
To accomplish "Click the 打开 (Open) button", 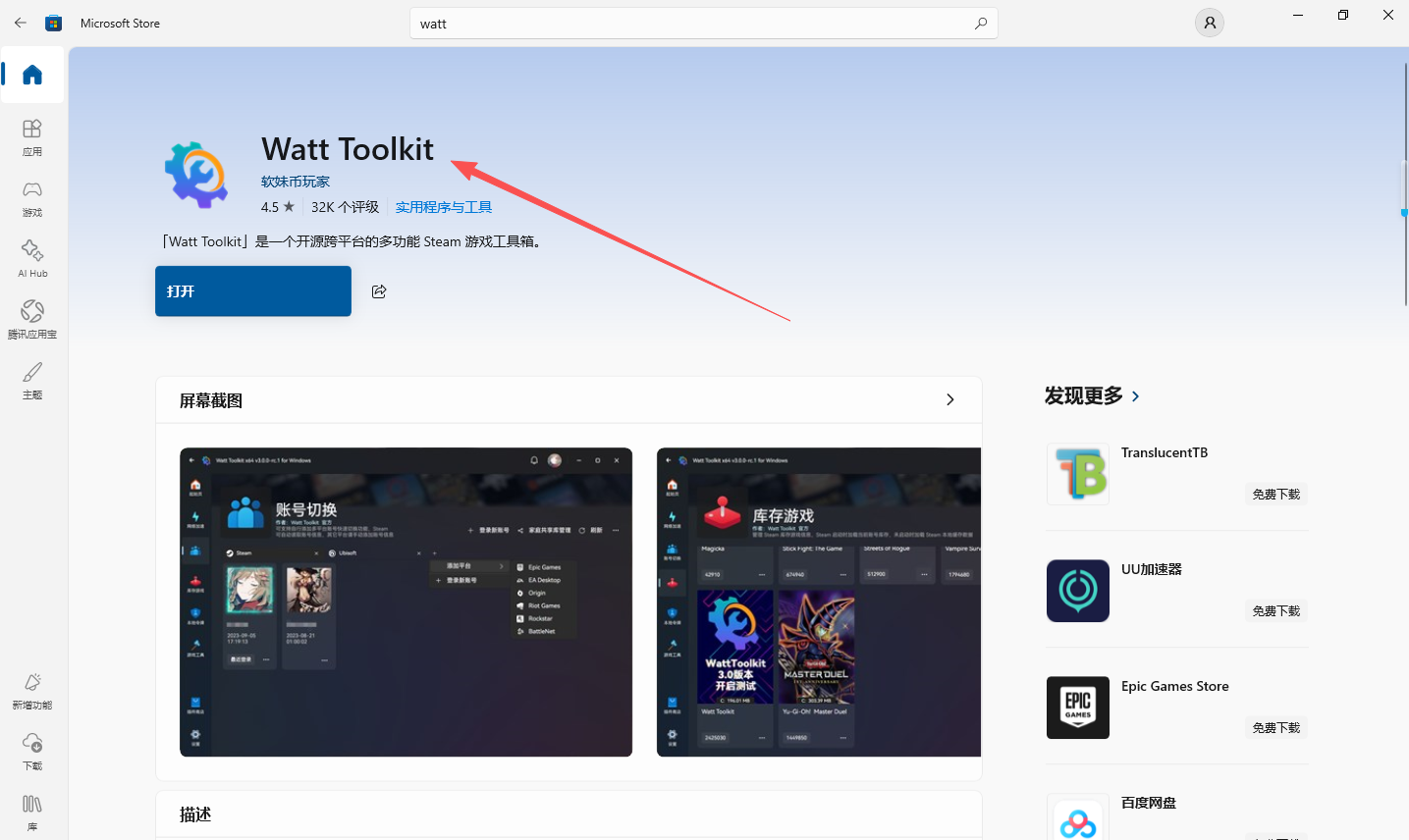I will (x=253, y=291).
